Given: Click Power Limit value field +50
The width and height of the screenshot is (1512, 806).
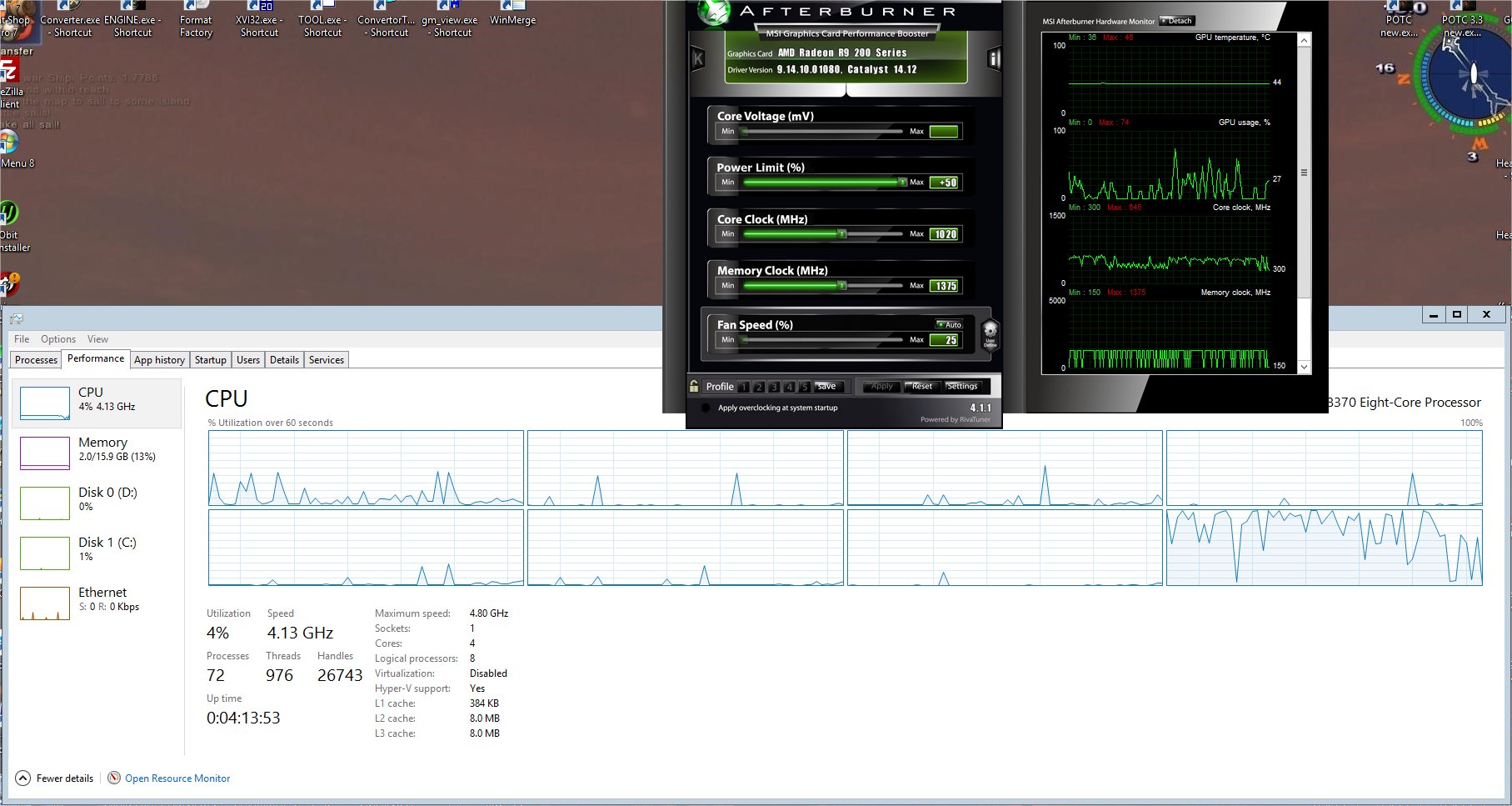Looking at the screenshot, I should pyautogui.click(x=945, y=183).
